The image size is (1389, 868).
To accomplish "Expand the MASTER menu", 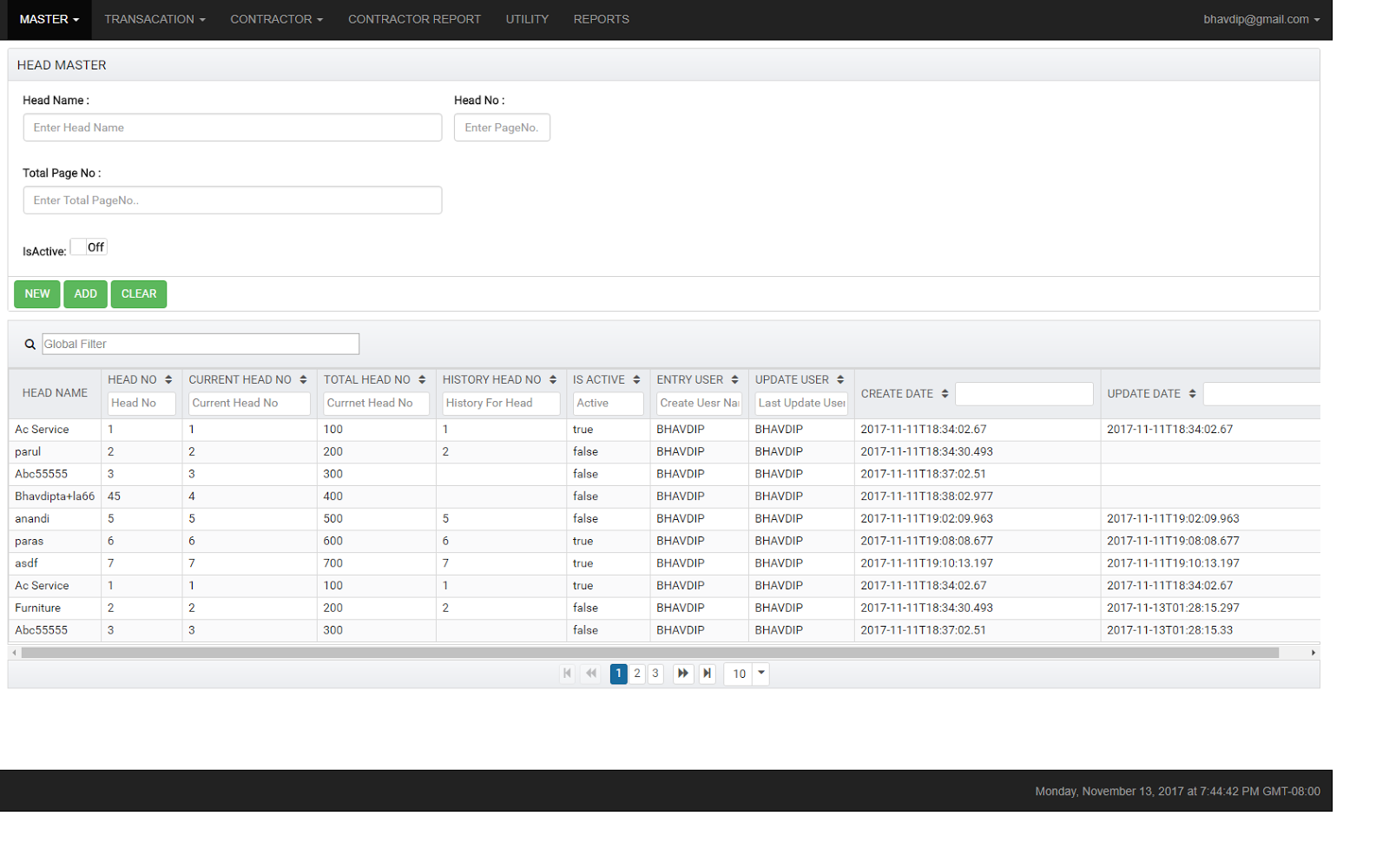I will 49,19.
